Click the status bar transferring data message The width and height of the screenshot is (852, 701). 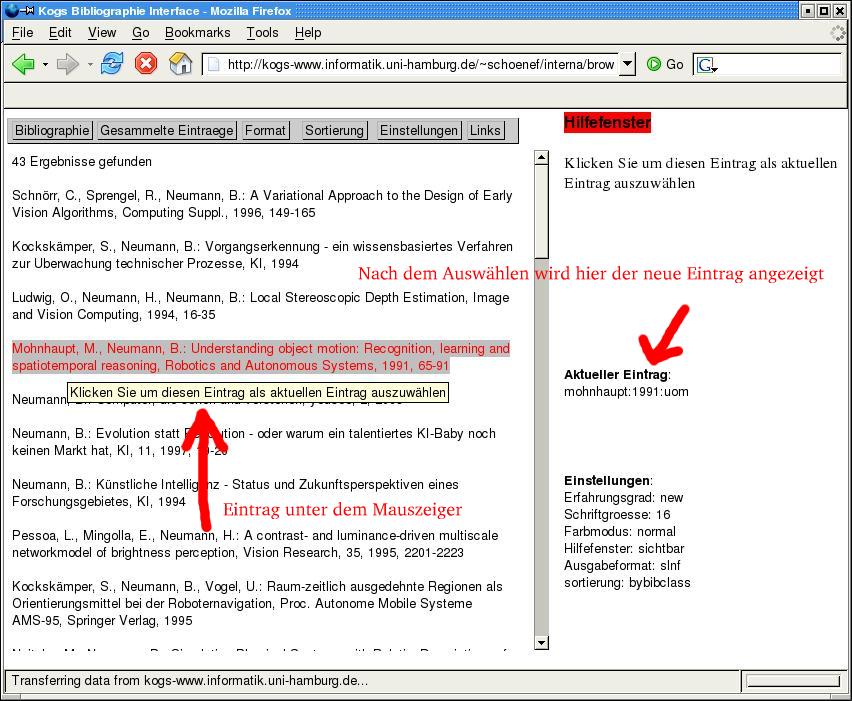point(190,680)
